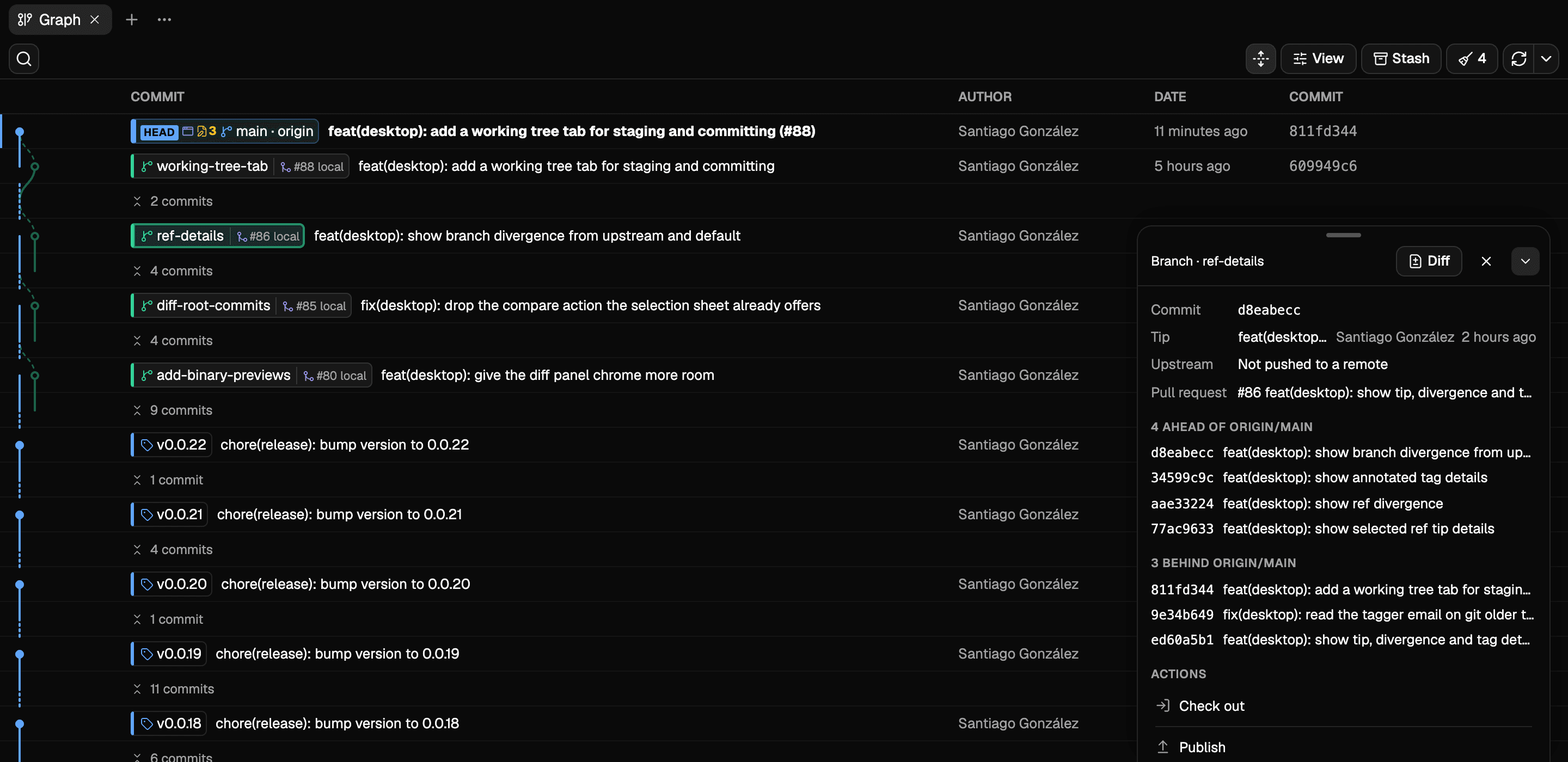
Task: Click the cleanup broom button showing 4
Action: click(1472, 58)
